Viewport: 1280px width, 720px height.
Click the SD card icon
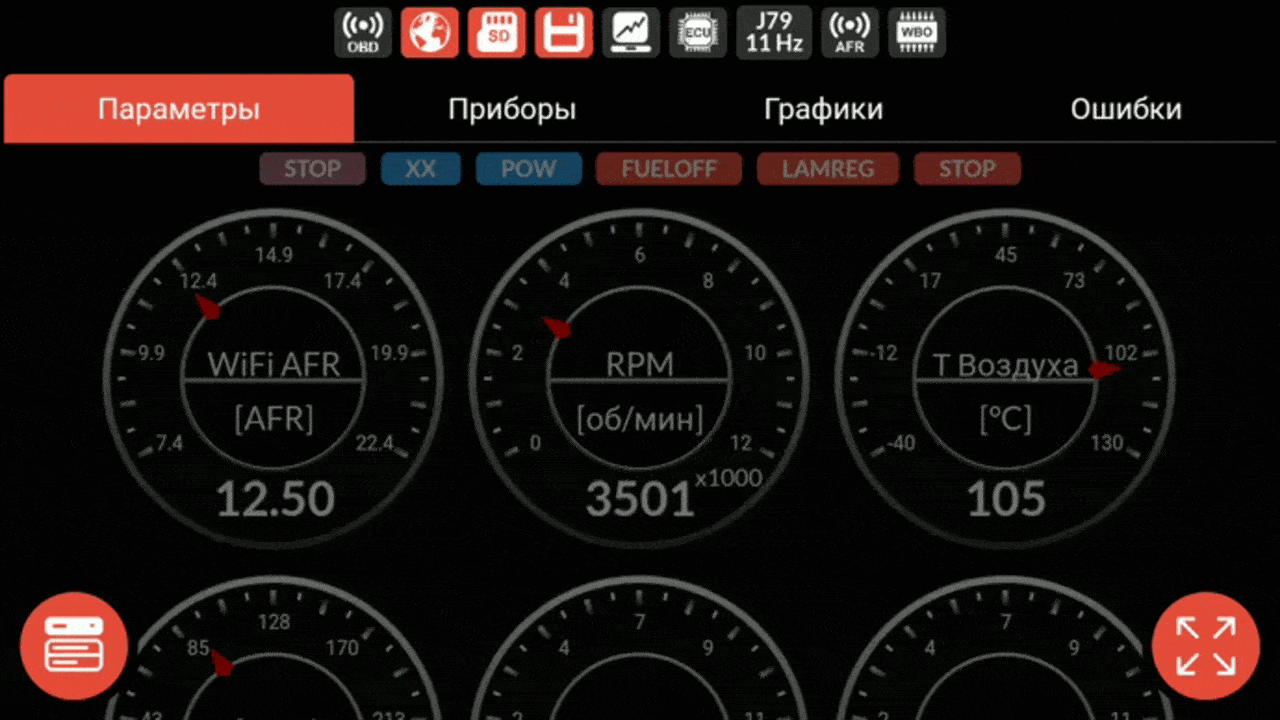[497, 33]
